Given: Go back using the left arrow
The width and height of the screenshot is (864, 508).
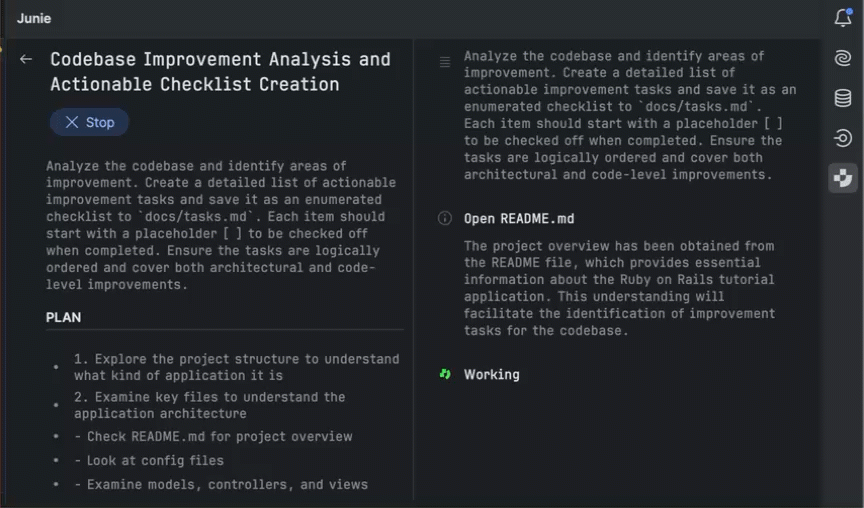Looking at the screenshot, I should [x=26, y=59].
